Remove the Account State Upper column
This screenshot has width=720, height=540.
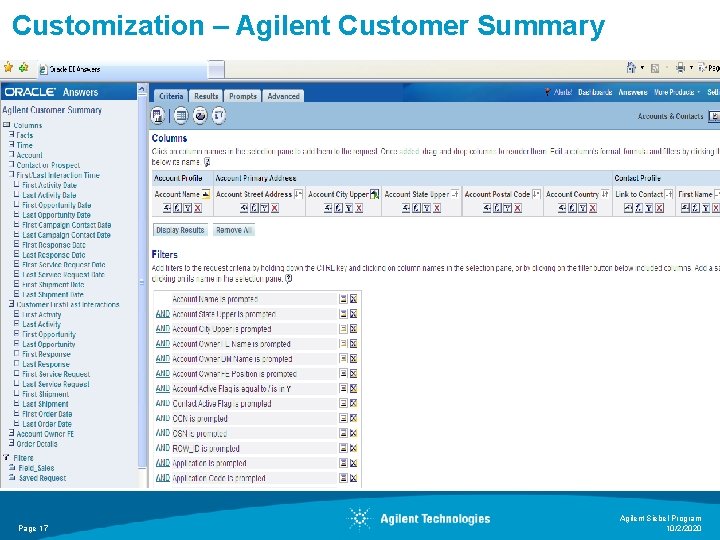[x=437, y=208]
